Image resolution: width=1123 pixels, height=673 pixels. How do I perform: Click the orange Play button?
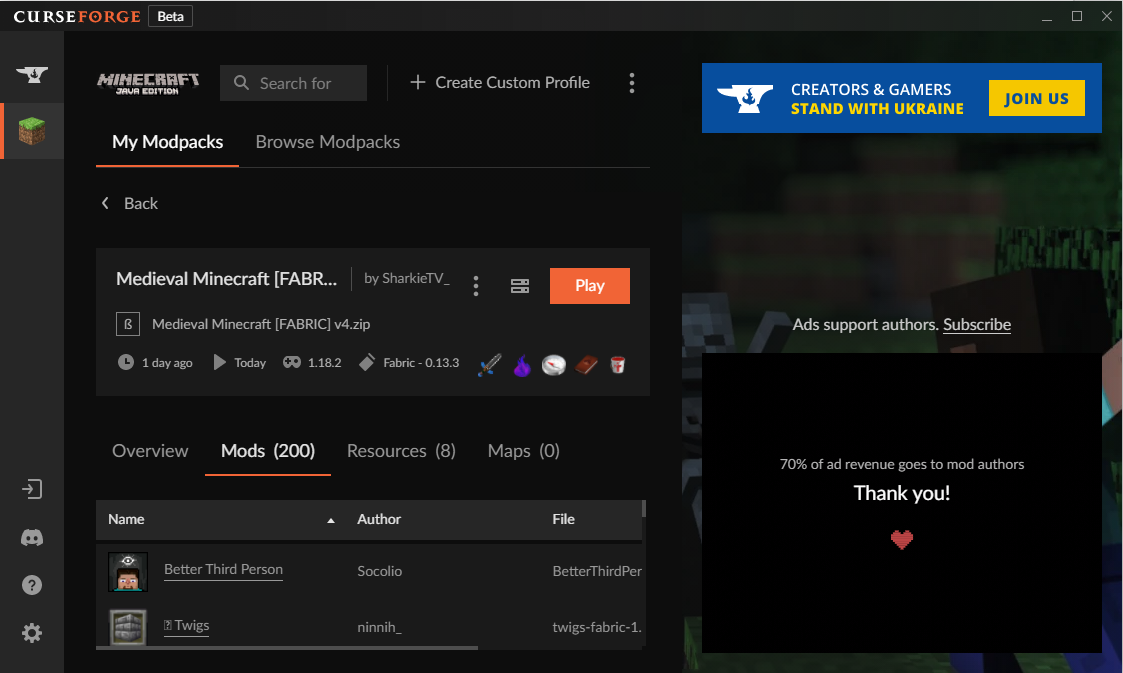coord(590,286)
